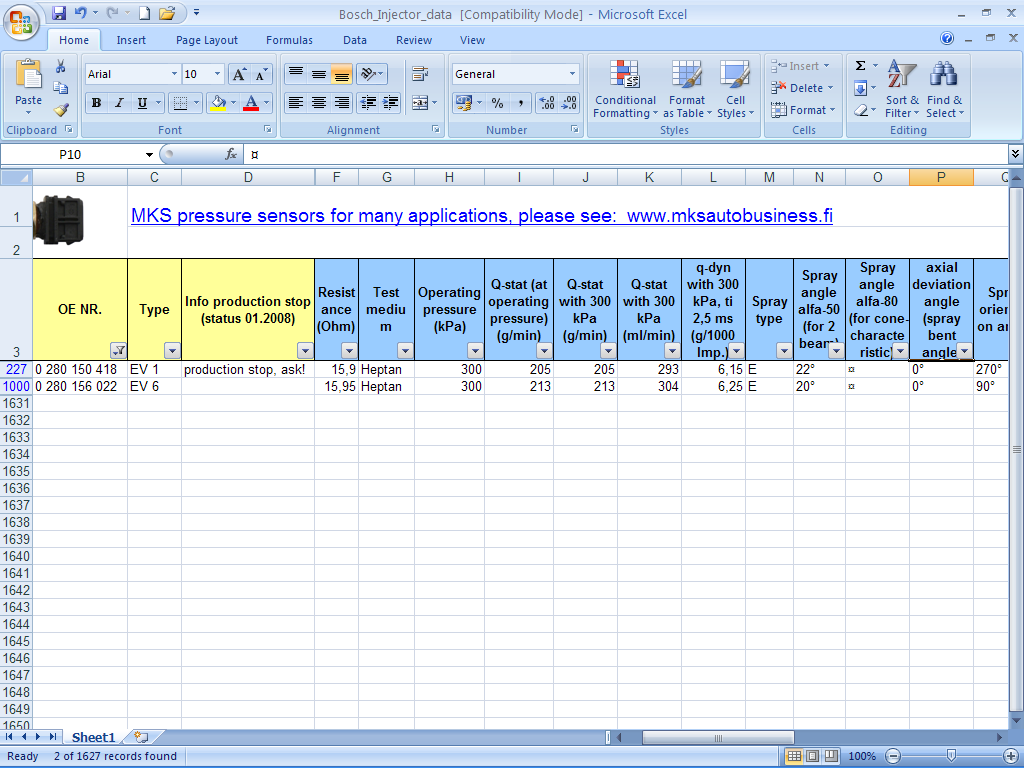
Task: Apply Percent Style number format
Action: [x=498, y=103]
